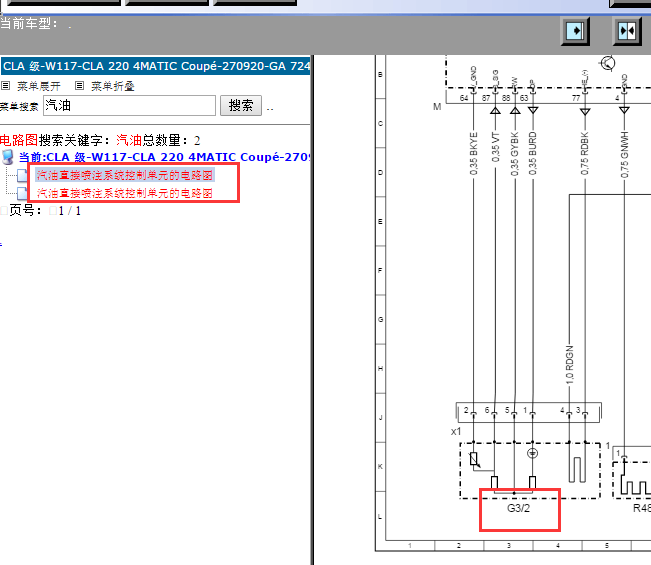
Task: Click the M label next to the control unit
Action: 437,107
